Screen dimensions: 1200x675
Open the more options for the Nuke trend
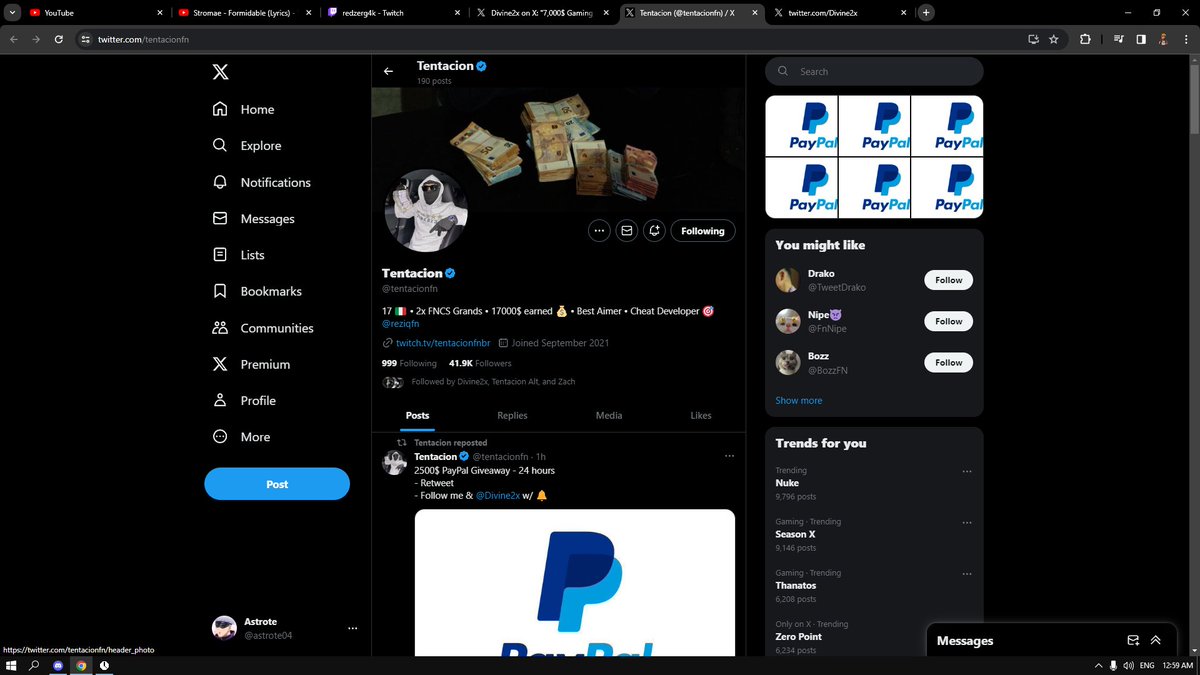966,471
